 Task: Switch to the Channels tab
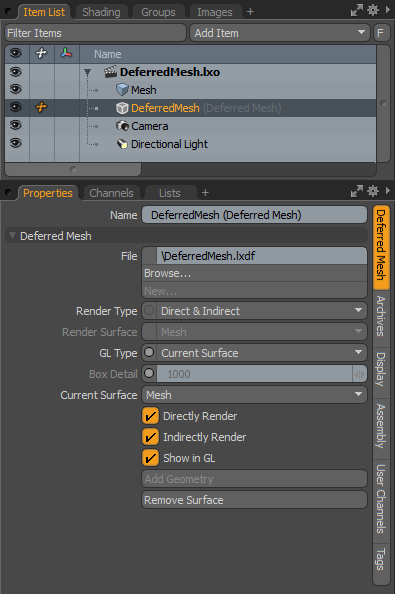coord(111,193)
